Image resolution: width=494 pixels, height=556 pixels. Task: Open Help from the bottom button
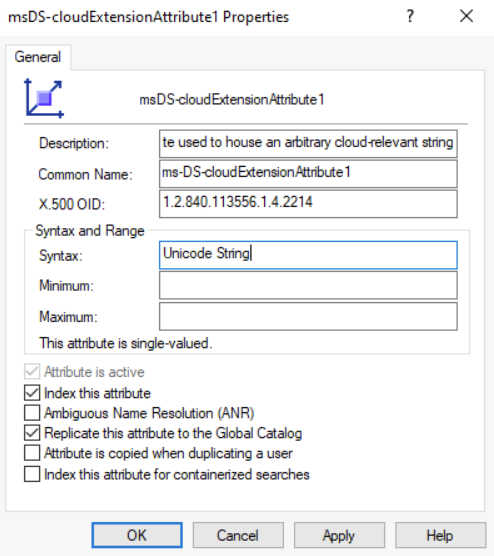pos(440,535)
